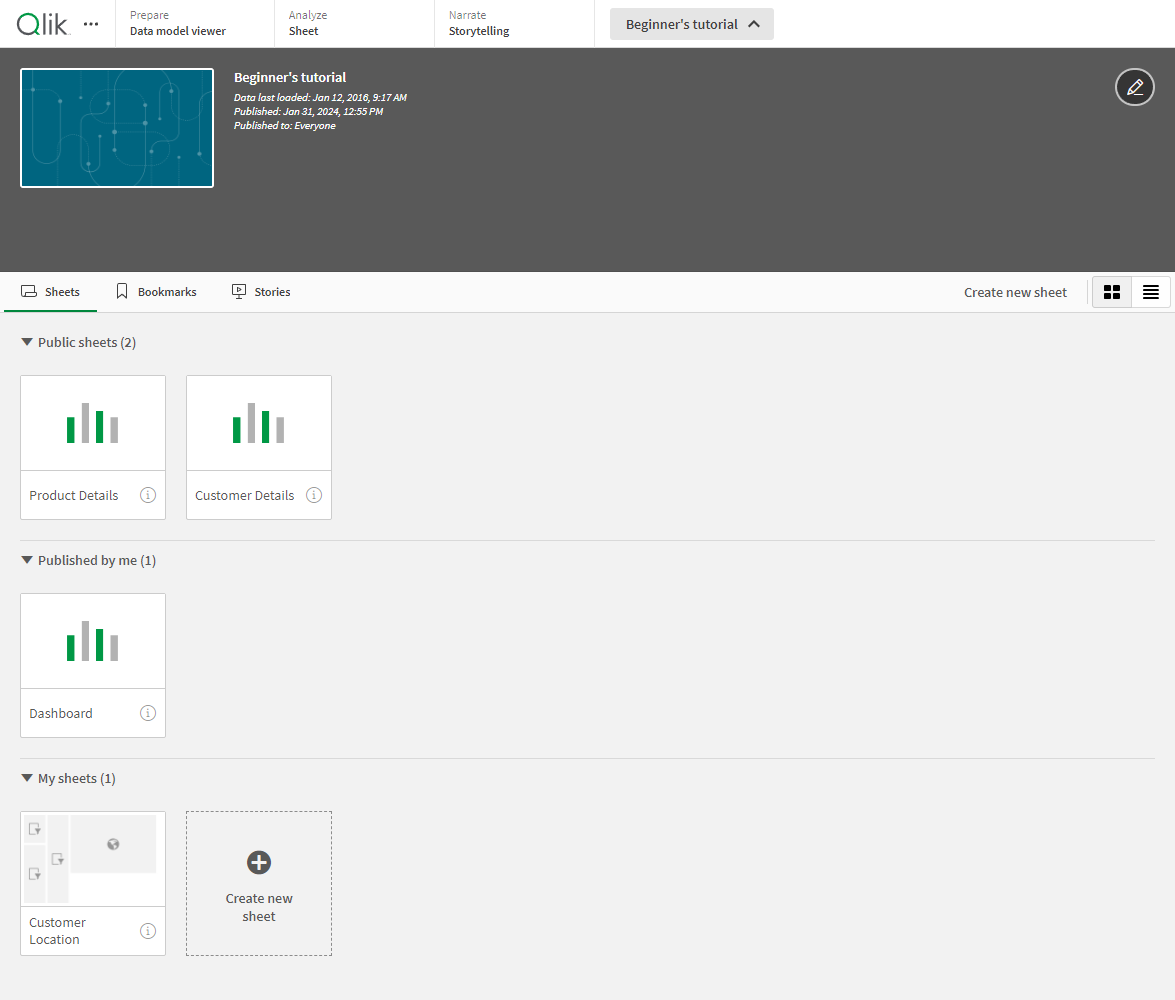Collapse the Public sheets section
Image resolution: width=1175 pixels, height=1000 pixels.
click(27, 343)
